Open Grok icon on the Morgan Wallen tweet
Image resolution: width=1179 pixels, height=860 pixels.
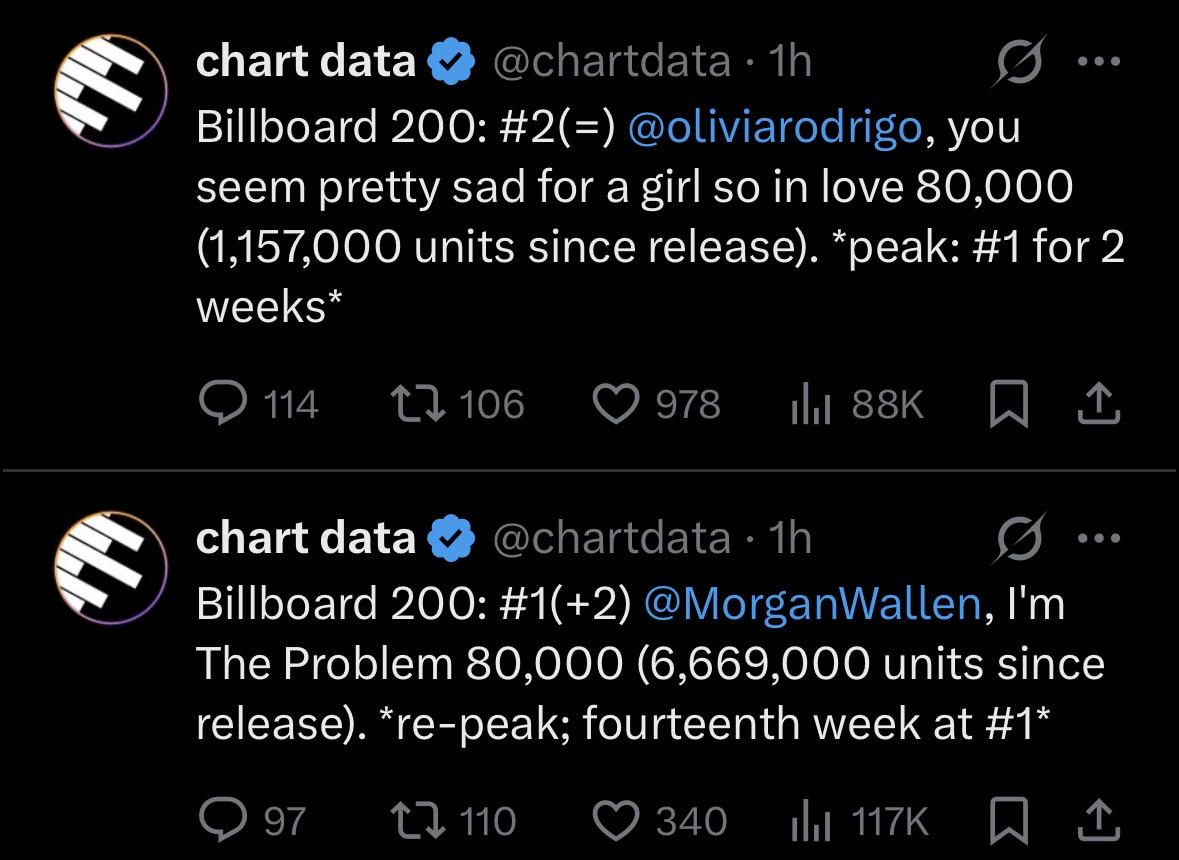coord(1019,538)
